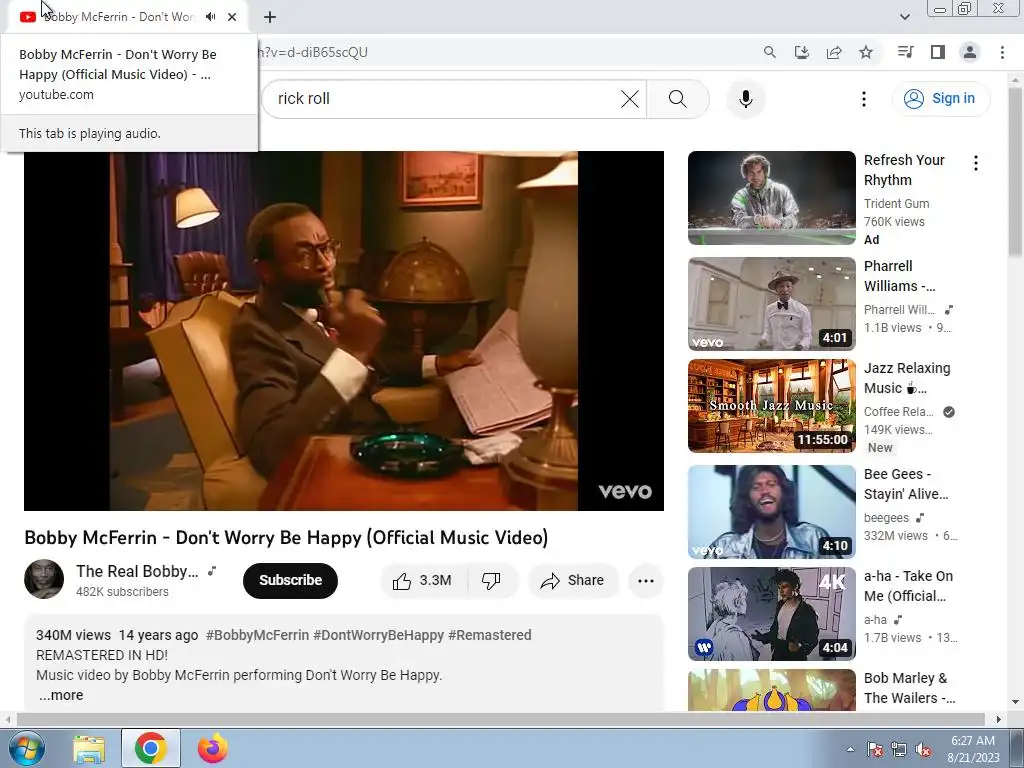Click the zoom magnifier icon in address bar
The image size is (1024, 768).
pyautogui.click(x=770, y=52)
